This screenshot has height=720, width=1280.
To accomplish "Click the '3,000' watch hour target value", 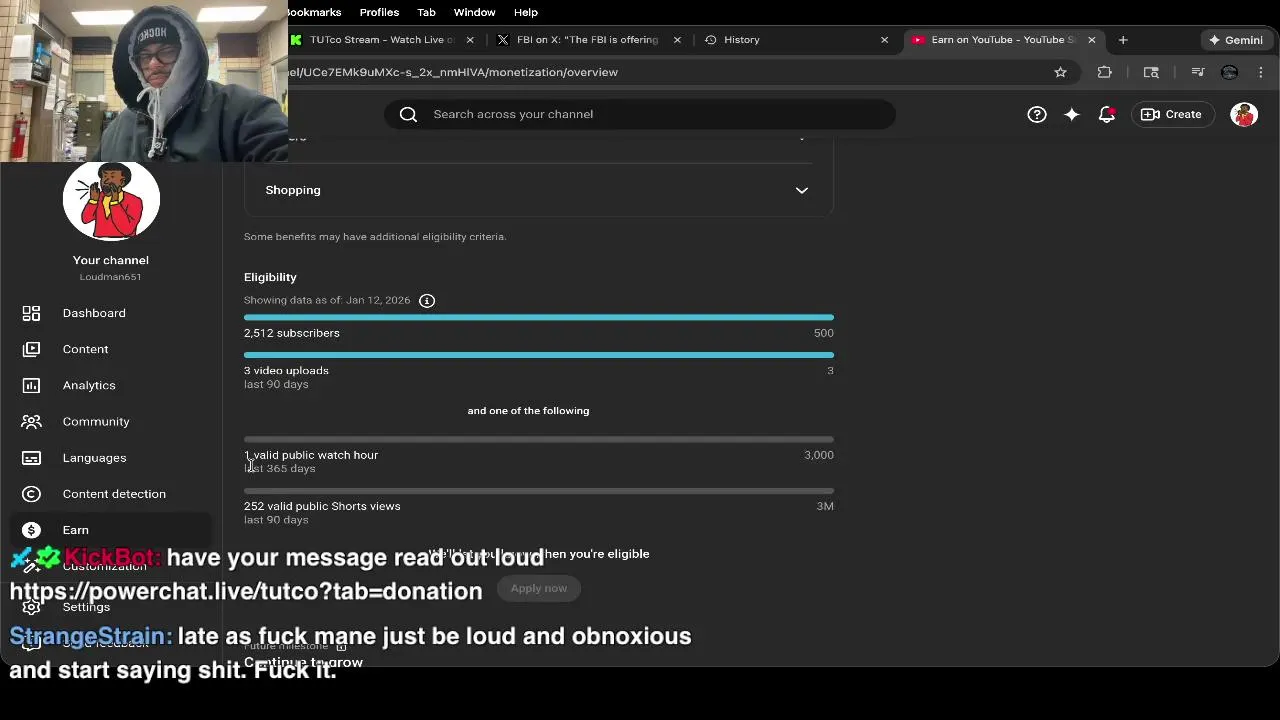I will point(819,455).
